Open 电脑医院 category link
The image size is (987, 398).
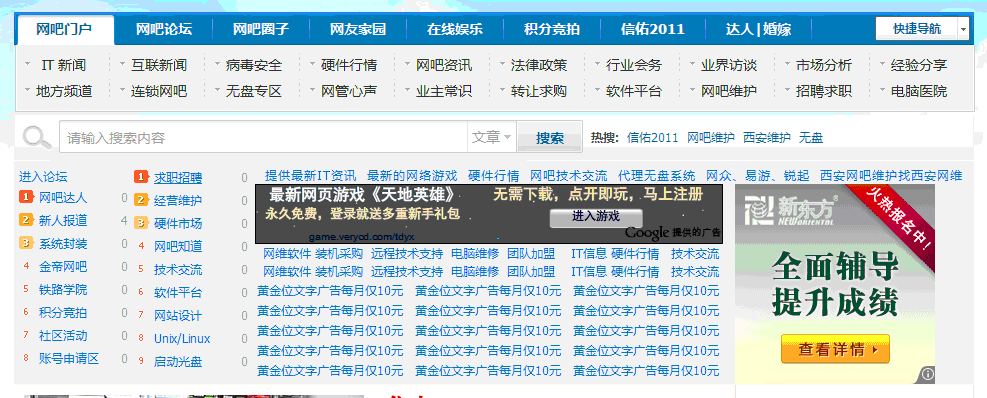tap(919, 91)
